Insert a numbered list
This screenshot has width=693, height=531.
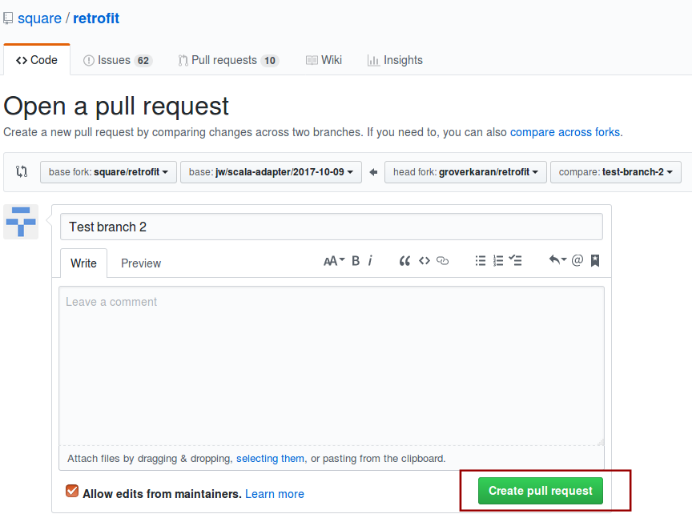498,261
